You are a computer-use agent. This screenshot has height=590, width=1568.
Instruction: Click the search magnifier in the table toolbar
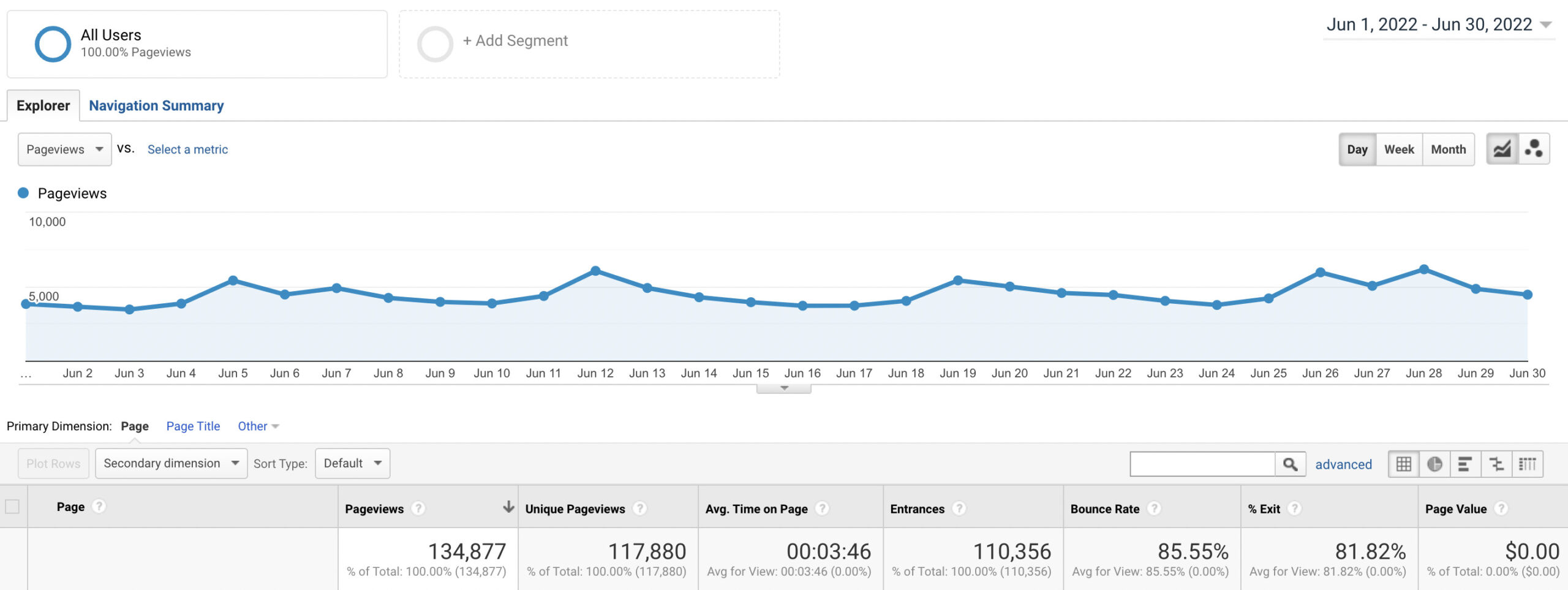click(1291, 464)
